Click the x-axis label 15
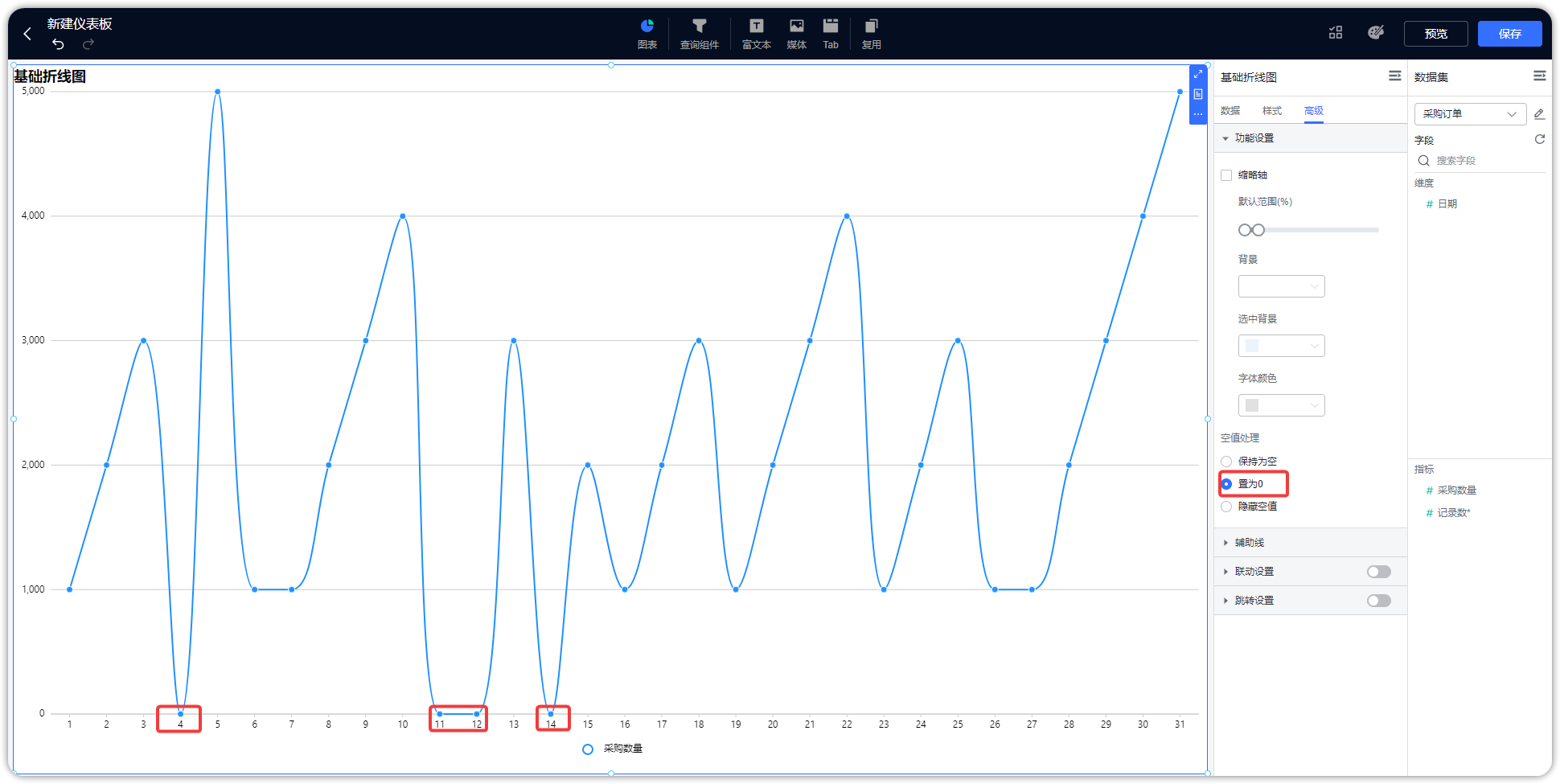The height and width of the screenshot is (784, 1560). pos(588,724)
